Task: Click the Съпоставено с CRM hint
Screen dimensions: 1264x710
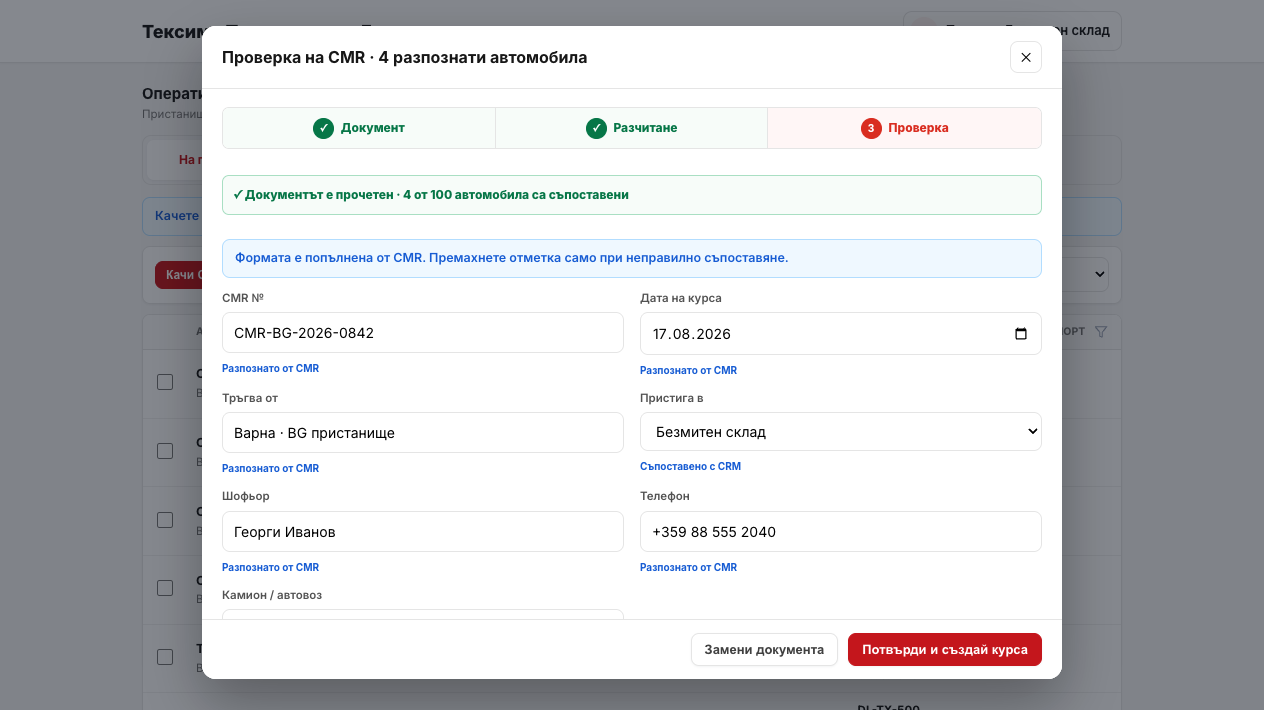Action: 690,466
